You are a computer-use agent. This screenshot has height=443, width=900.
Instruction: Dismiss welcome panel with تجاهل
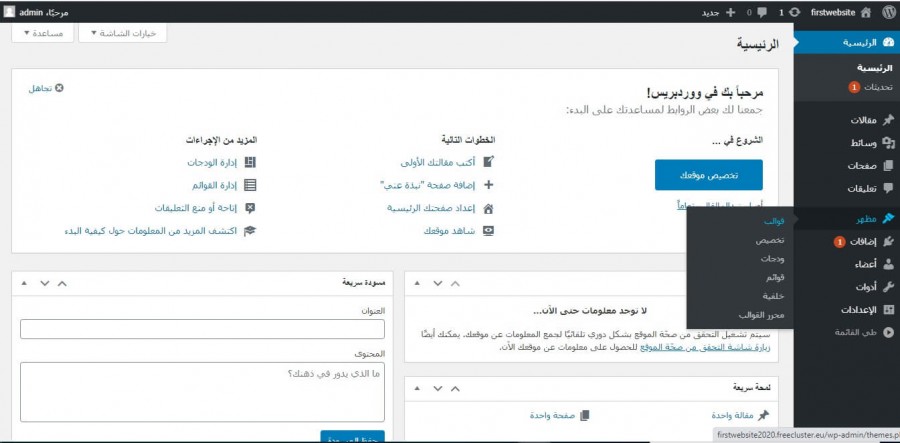(x=46, y=88)
